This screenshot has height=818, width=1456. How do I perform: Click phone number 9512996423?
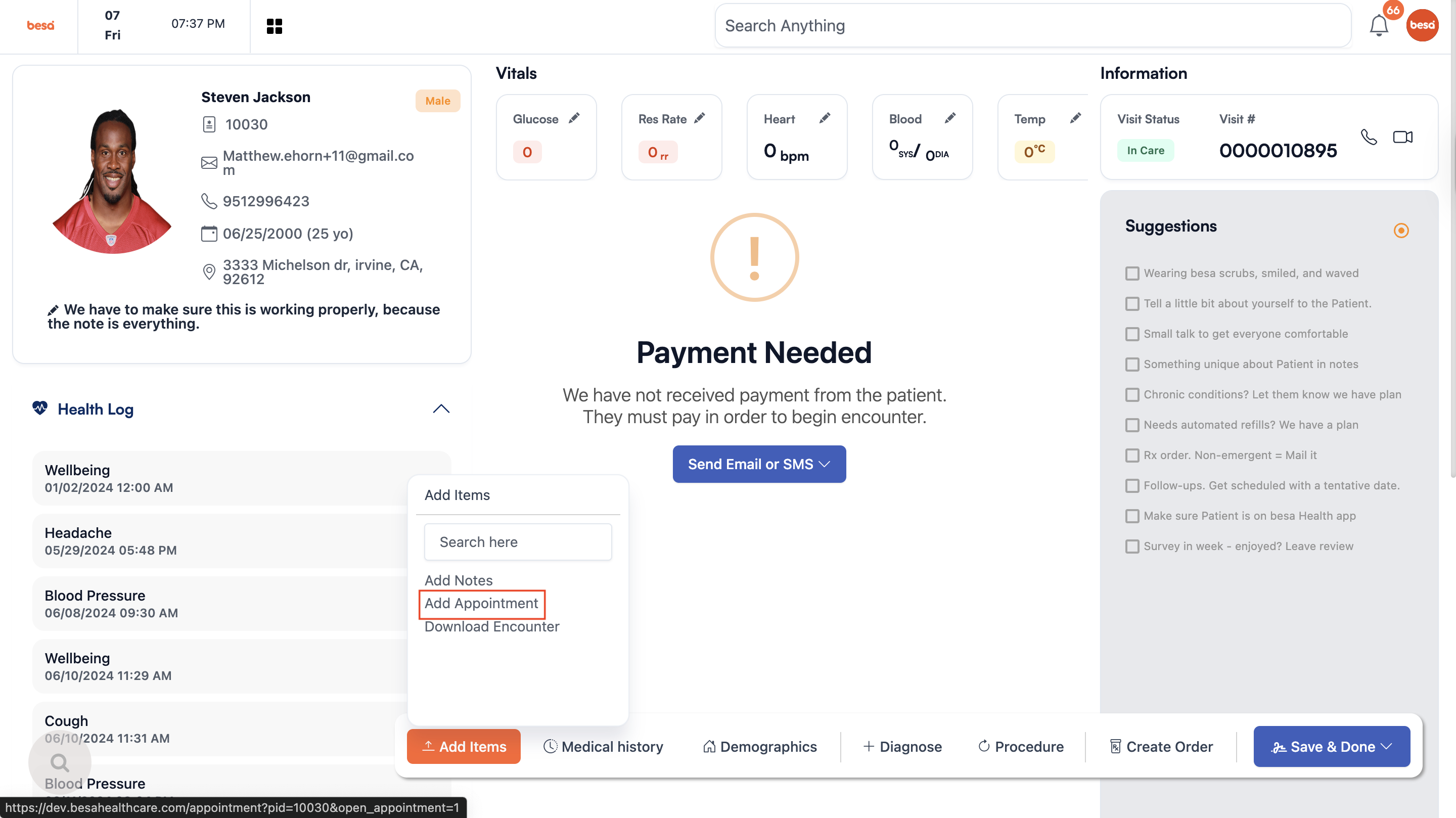265,201
